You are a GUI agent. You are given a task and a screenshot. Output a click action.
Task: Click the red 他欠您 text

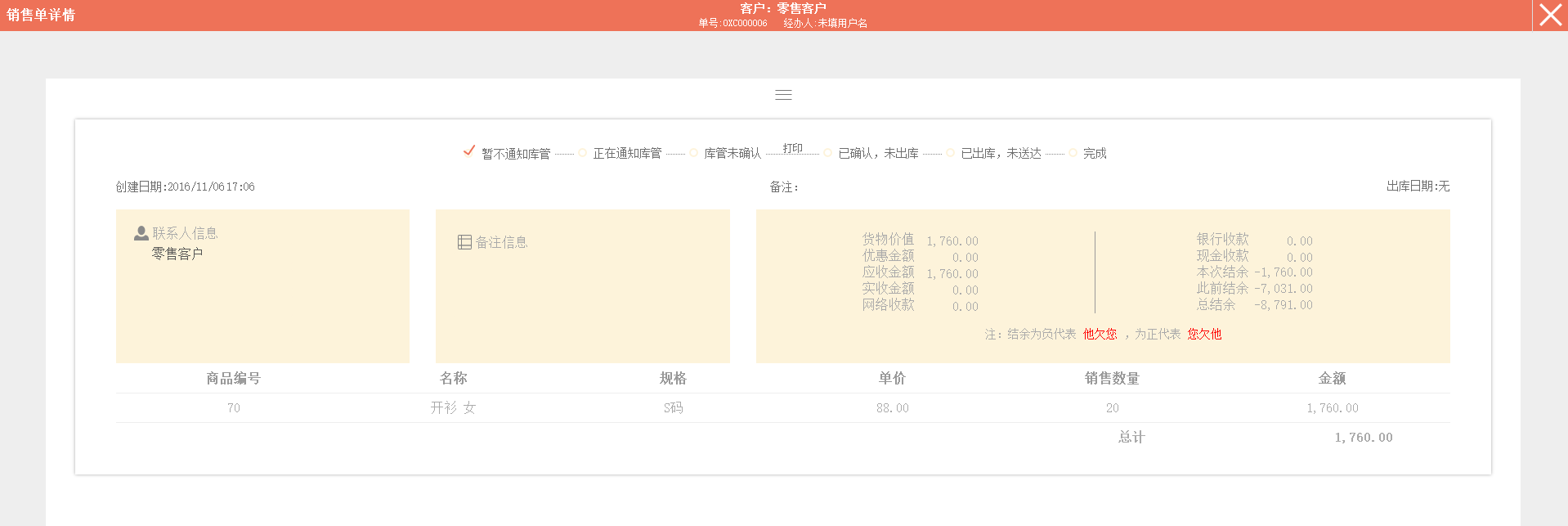[x=1100, y=334]
